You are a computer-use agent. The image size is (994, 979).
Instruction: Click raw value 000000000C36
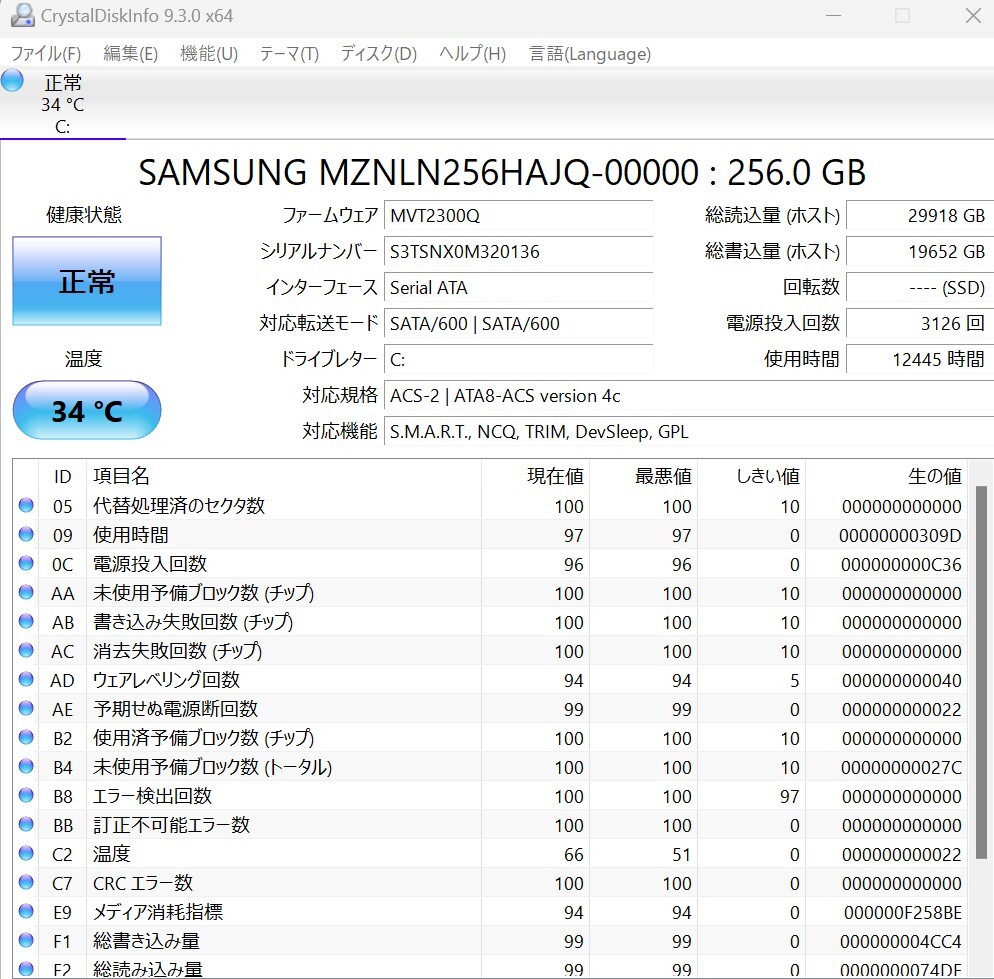point(901,564)
